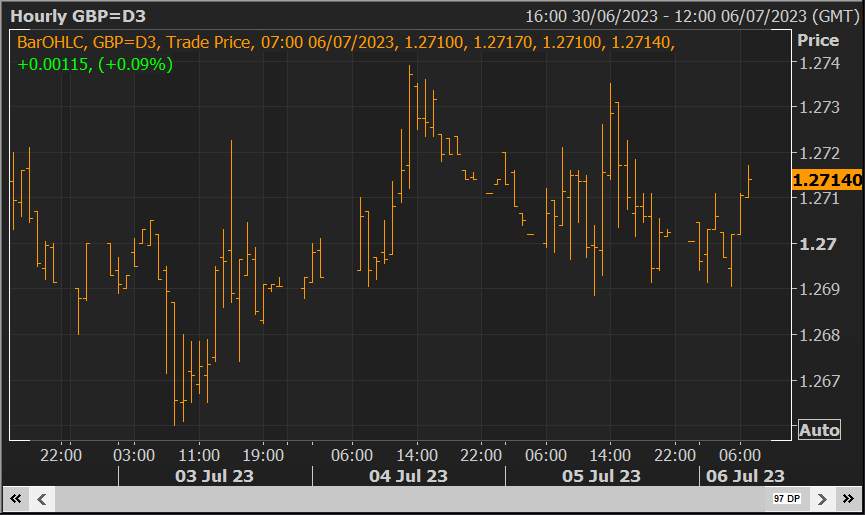Screen dimensions: 865x515
Task: Click the +0.00115 (+0.09%) change value
Action: tap(95, 65)
